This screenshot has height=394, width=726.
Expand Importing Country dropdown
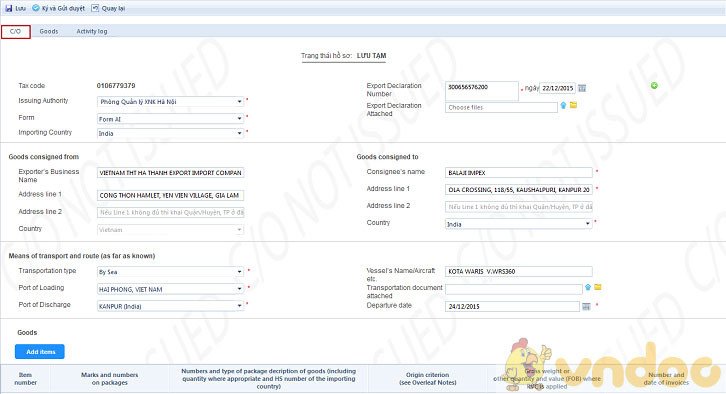[239, 133]
